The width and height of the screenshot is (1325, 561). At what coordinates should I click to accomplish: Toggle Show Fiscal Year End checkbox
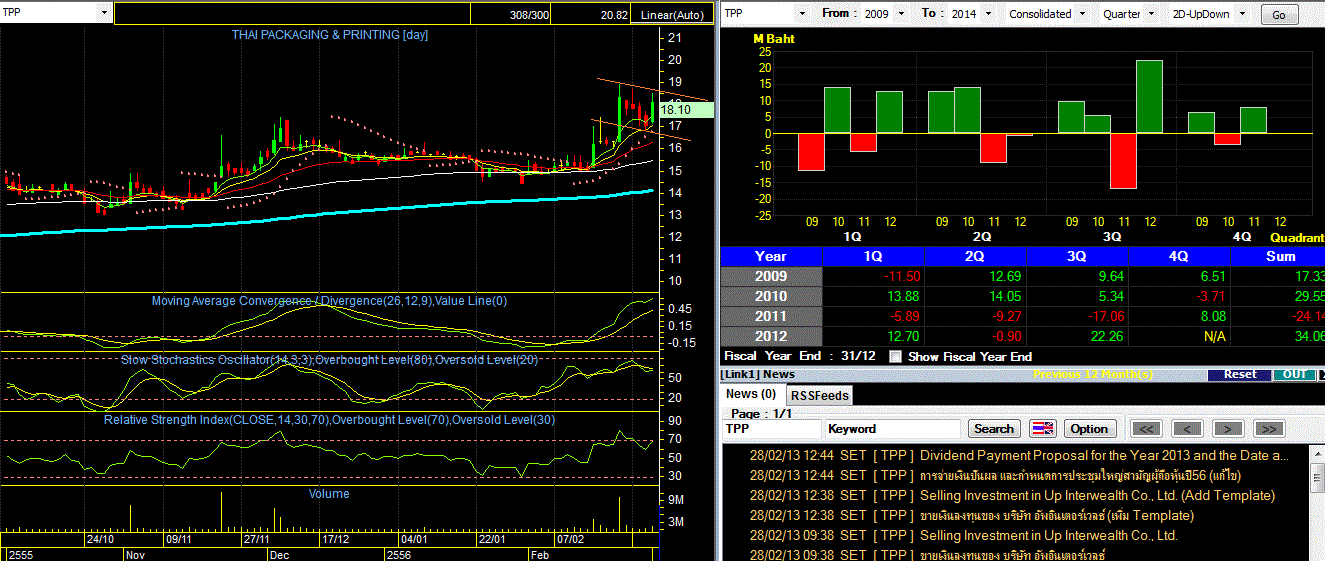(895, 356)
